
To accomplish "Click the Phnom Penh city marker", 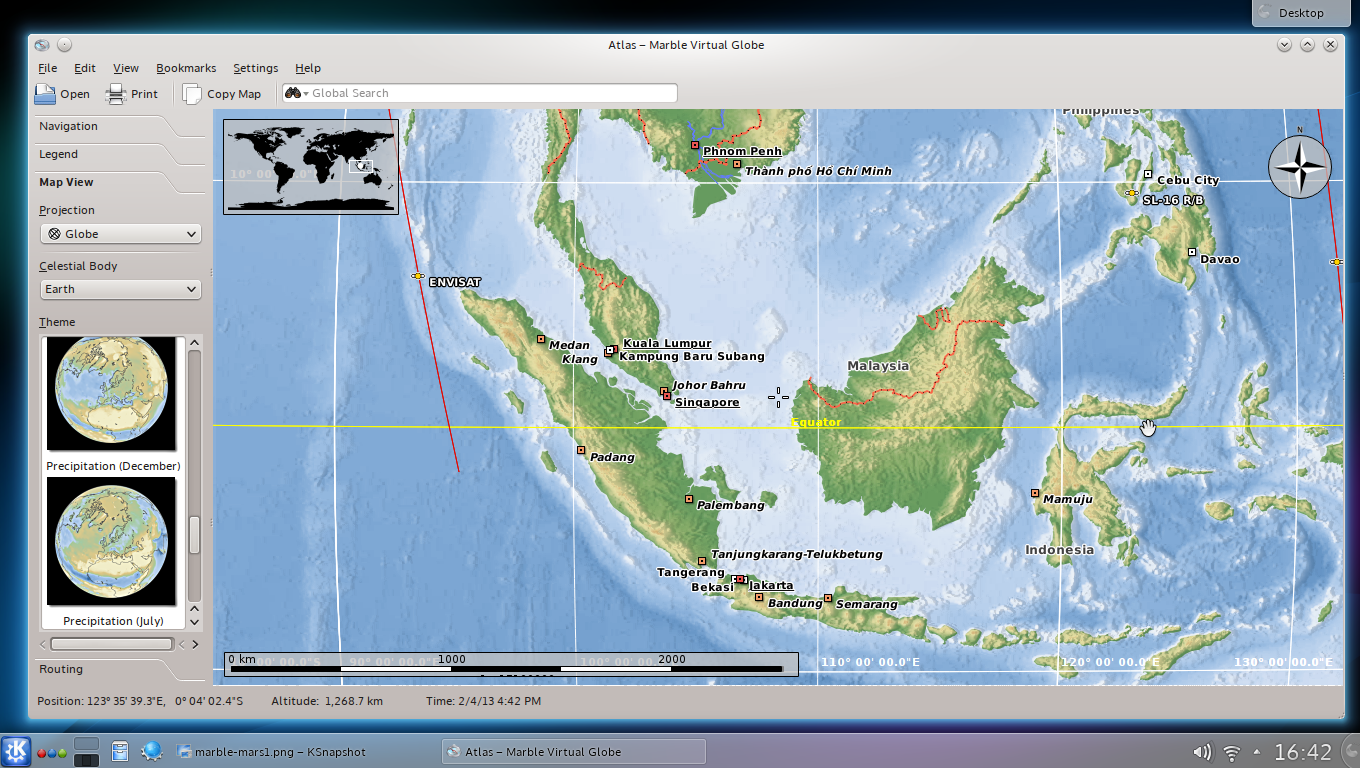I will pyautogui.click(x=695, y=146).
